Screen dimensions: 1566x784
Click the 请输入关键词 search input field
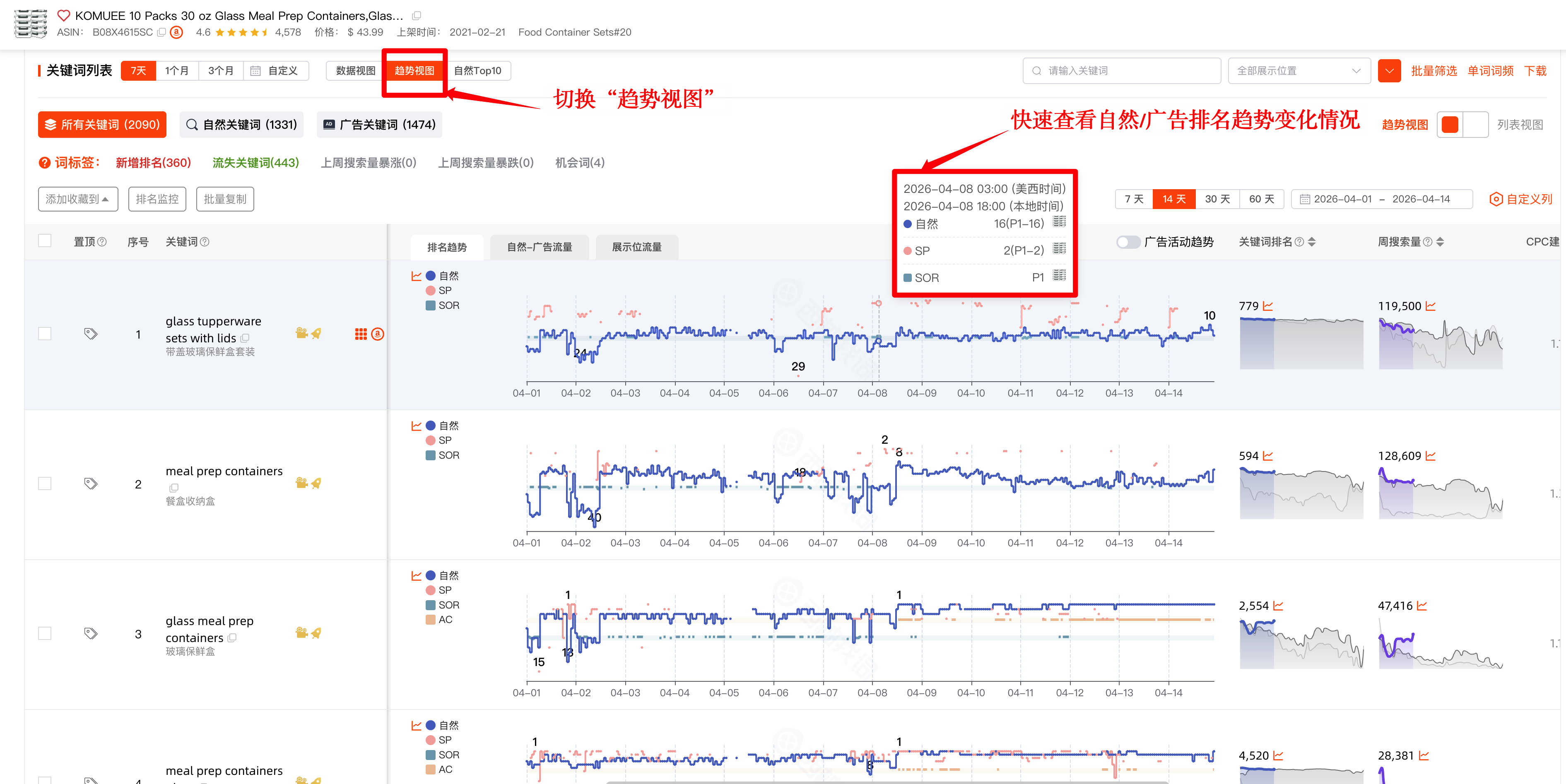[x=1122, y=70]
